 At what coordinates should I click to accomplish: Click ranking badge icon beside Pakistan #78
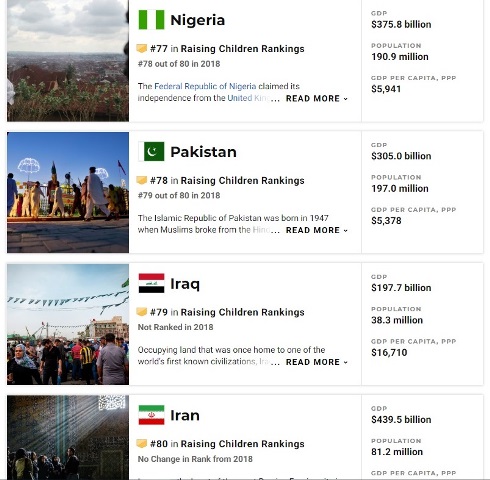click(142, 180)
